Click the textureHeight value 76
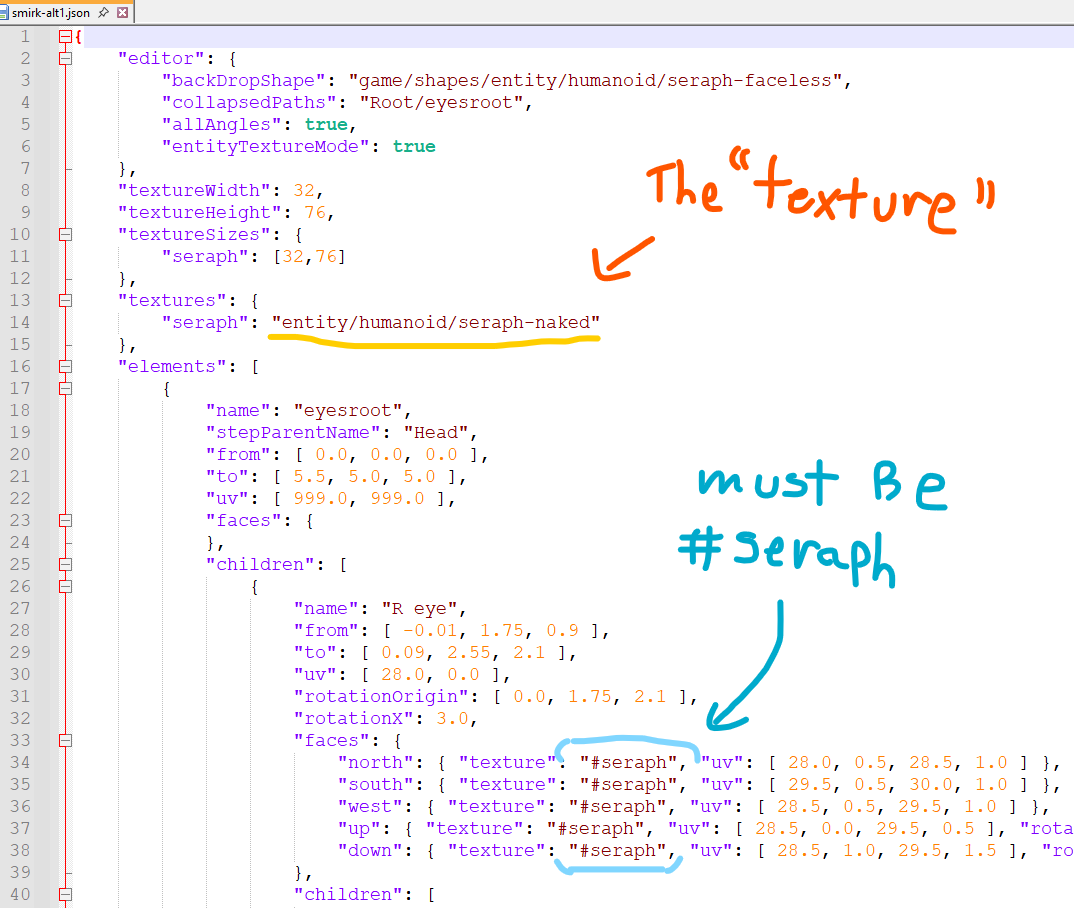 click(312, 213)
